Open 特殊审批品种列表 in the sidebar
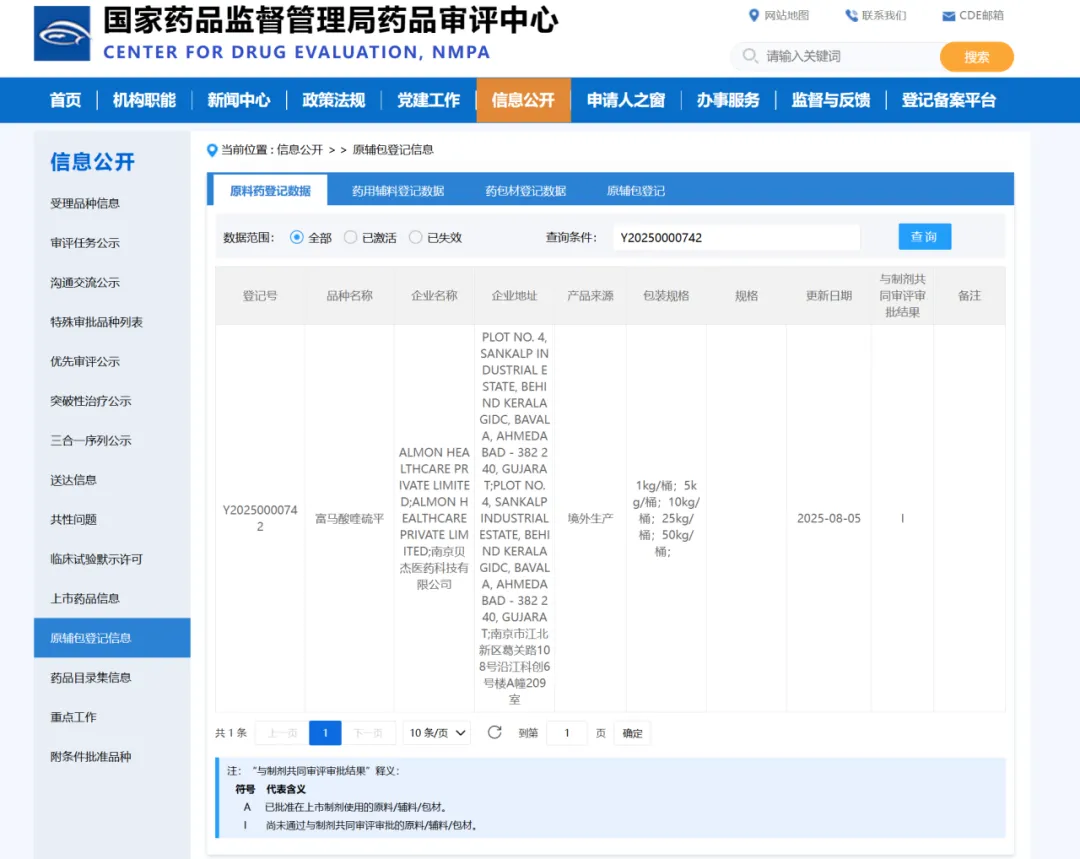Screen dimensions: 1080x859 pos(96,322)
